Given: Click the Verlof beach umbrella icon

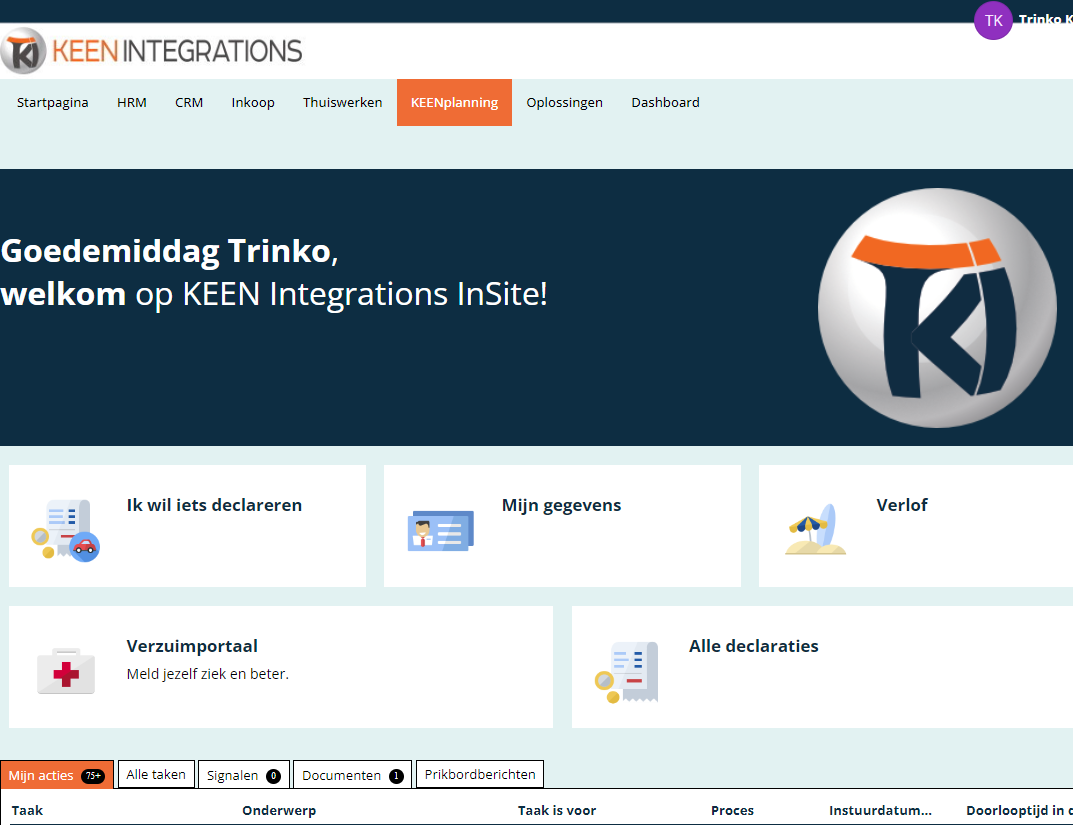Looking at the screenshot, I should click(x=816, y=529).
